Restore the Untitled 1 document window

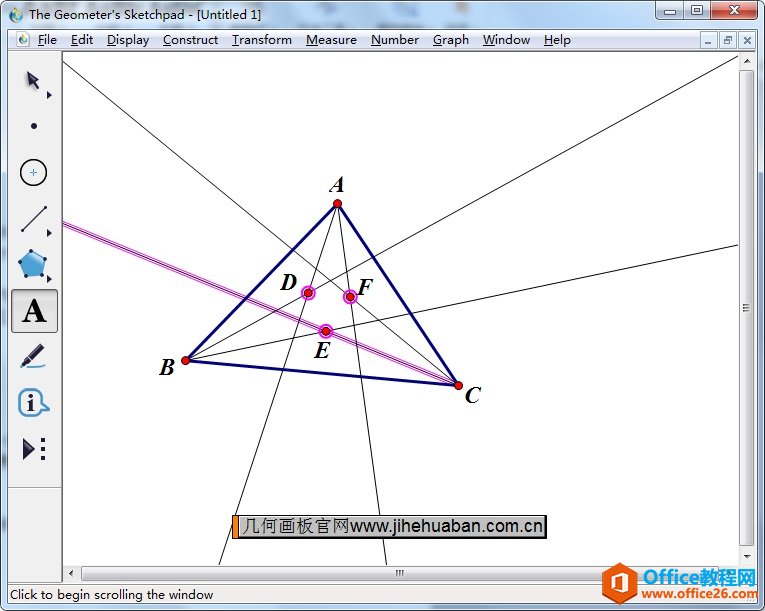coord(728,41)
